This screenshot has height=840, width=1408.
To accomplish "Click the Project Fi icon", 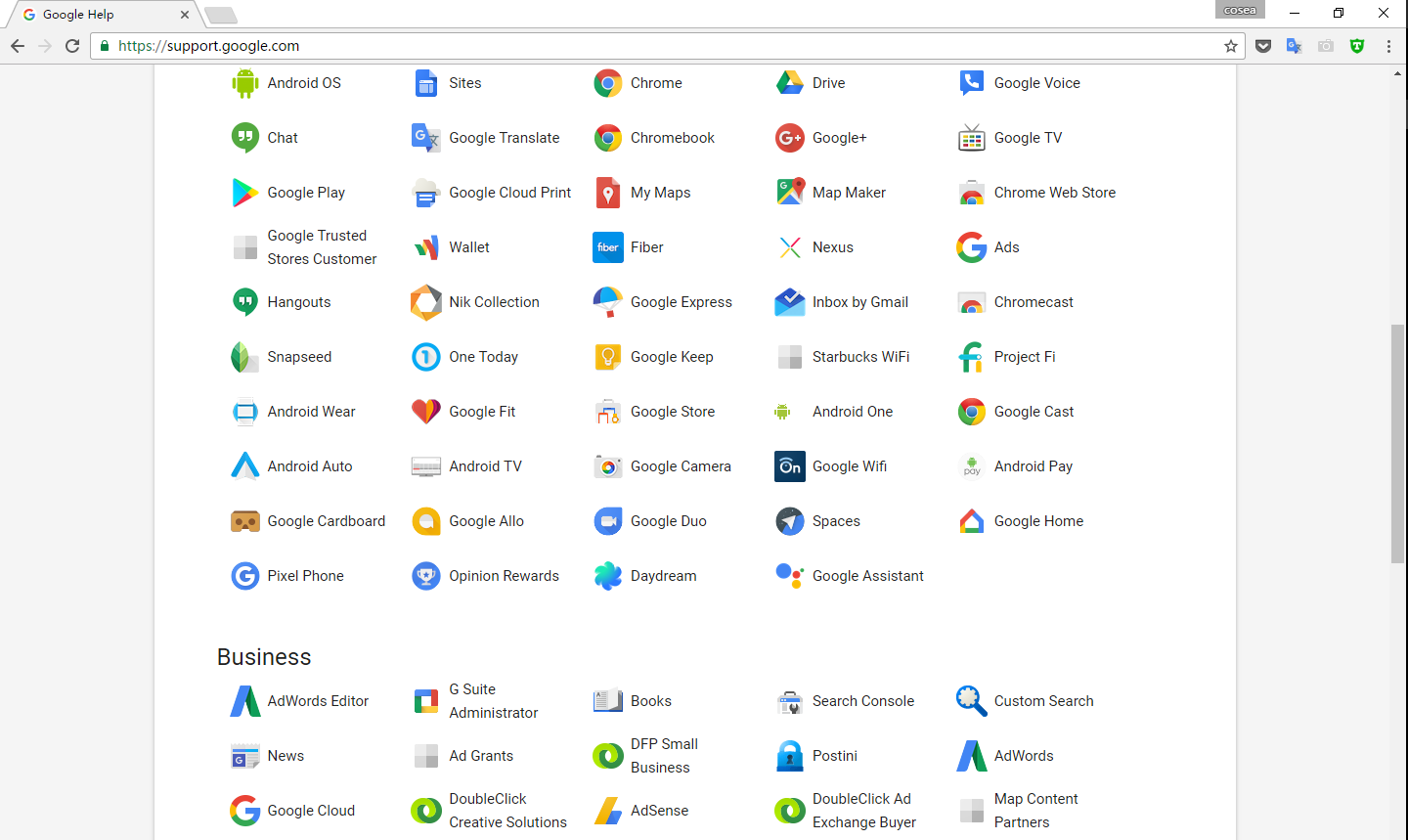I will click(x=971, y=357).
